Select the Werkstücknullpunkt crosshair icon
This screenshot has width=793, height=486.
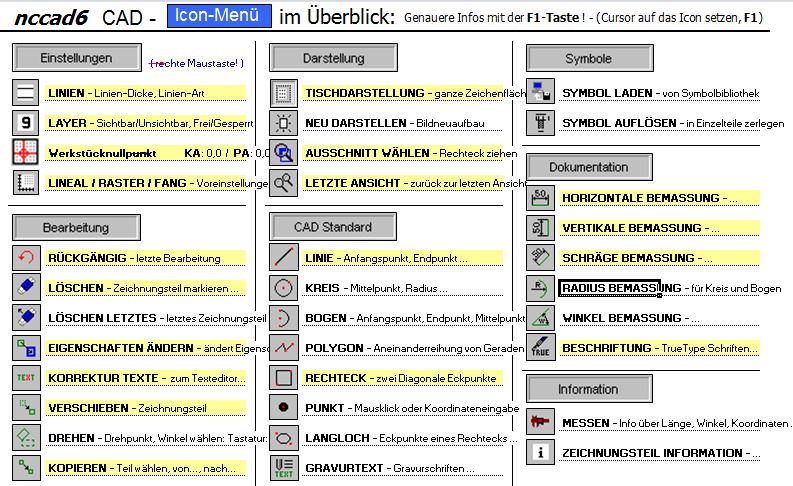point(26,153)
